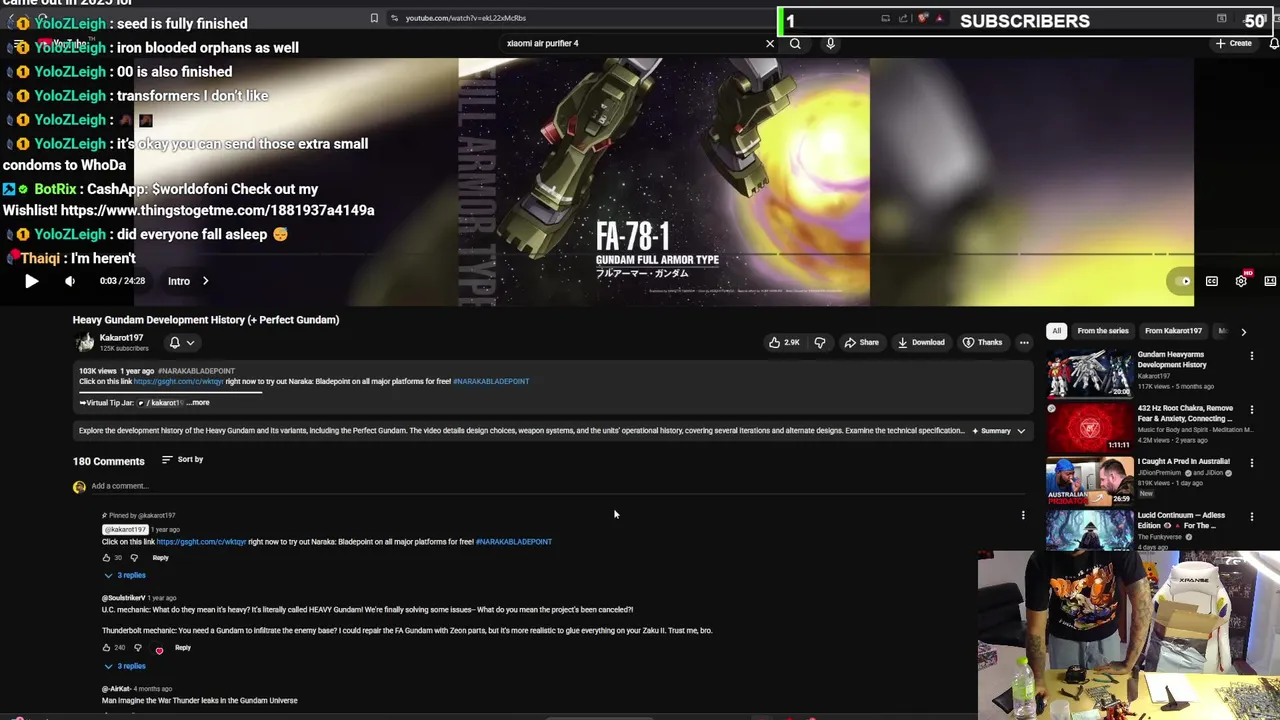Open the YouTube notifications bell in header
The width and height of the screenshot is (1280, 720).
click(x=1273, y=43)
